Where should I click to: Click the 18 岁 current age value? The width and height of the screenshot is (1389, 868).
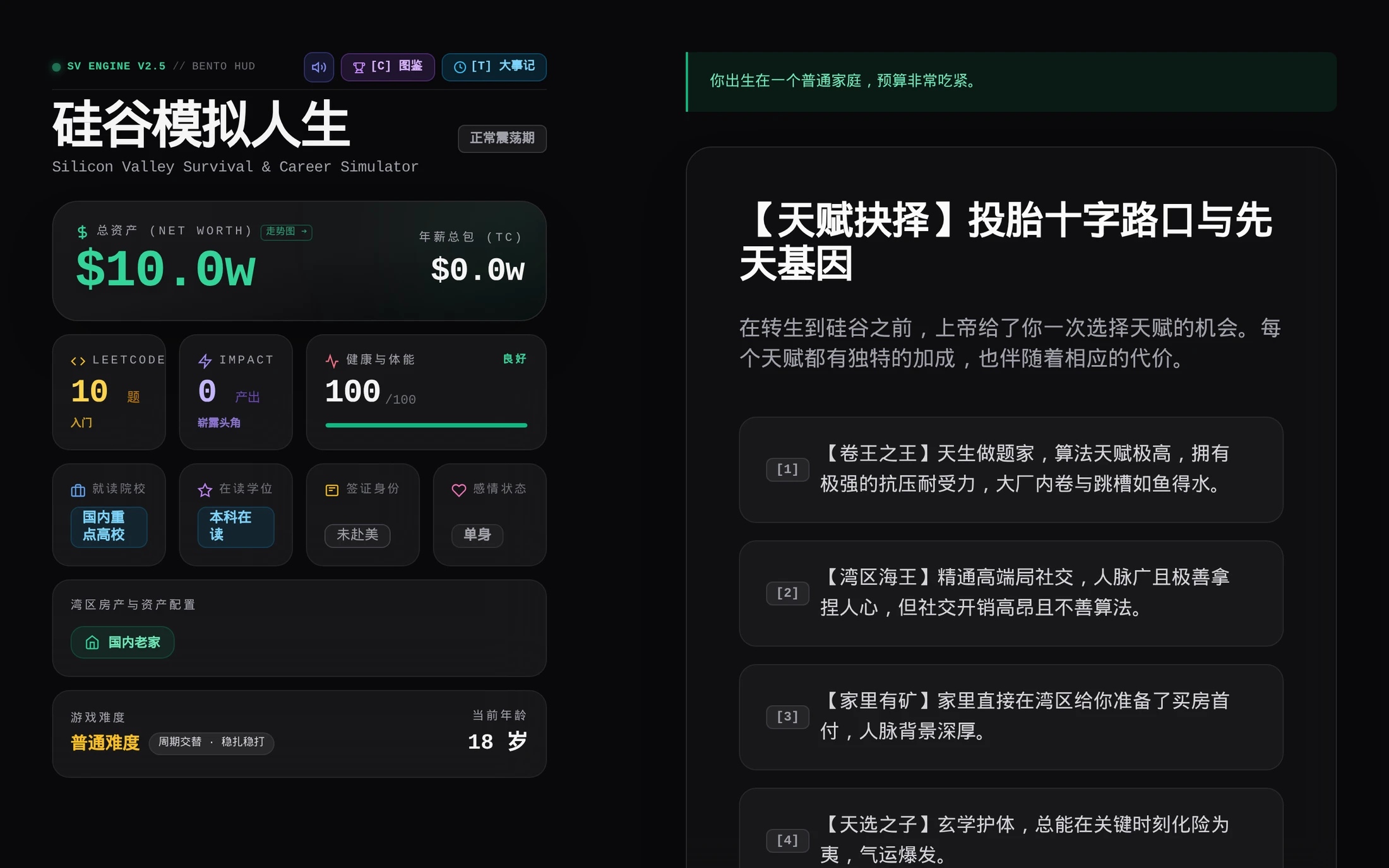pos(498,742)
